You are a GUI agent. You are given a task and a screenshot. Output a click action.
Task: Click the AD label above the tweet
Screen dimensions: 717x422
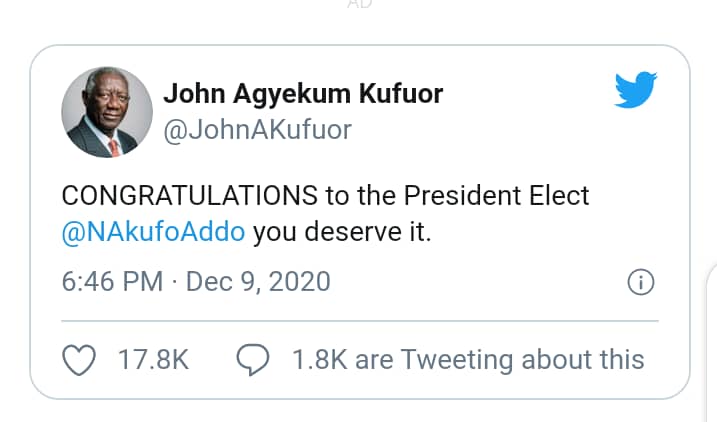359,6
